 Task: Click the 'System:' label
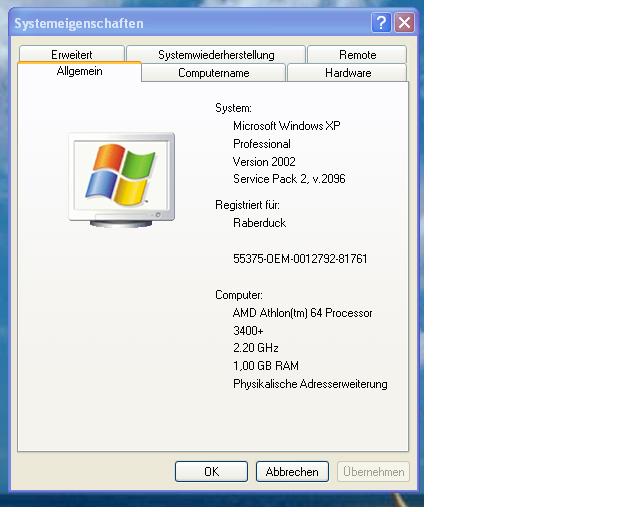(x=233, y=108)
